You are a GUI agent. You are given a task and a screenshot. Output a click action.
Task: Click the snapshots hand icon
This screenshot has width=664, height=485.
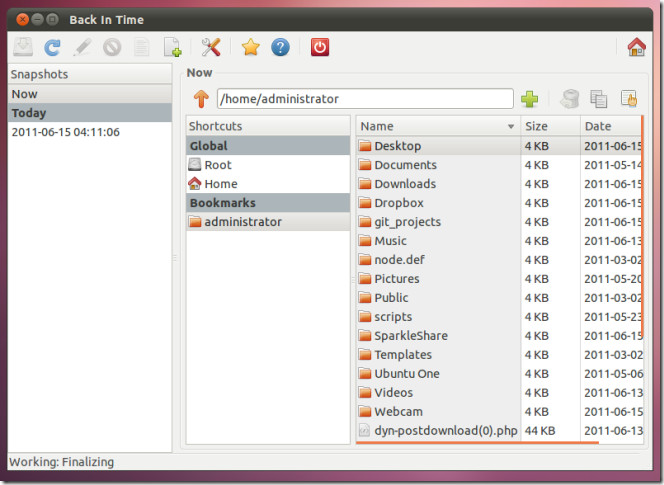tap(629, 99)
